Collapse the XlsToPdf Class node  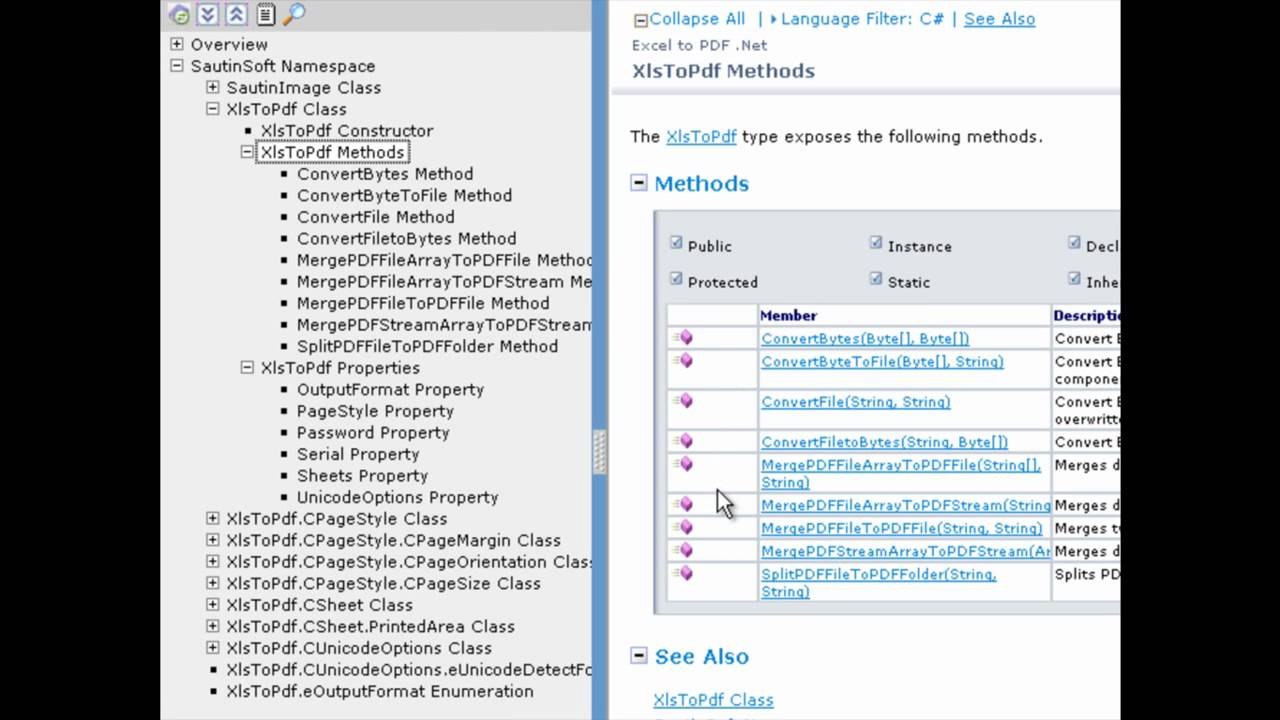(x=212, y=109)
